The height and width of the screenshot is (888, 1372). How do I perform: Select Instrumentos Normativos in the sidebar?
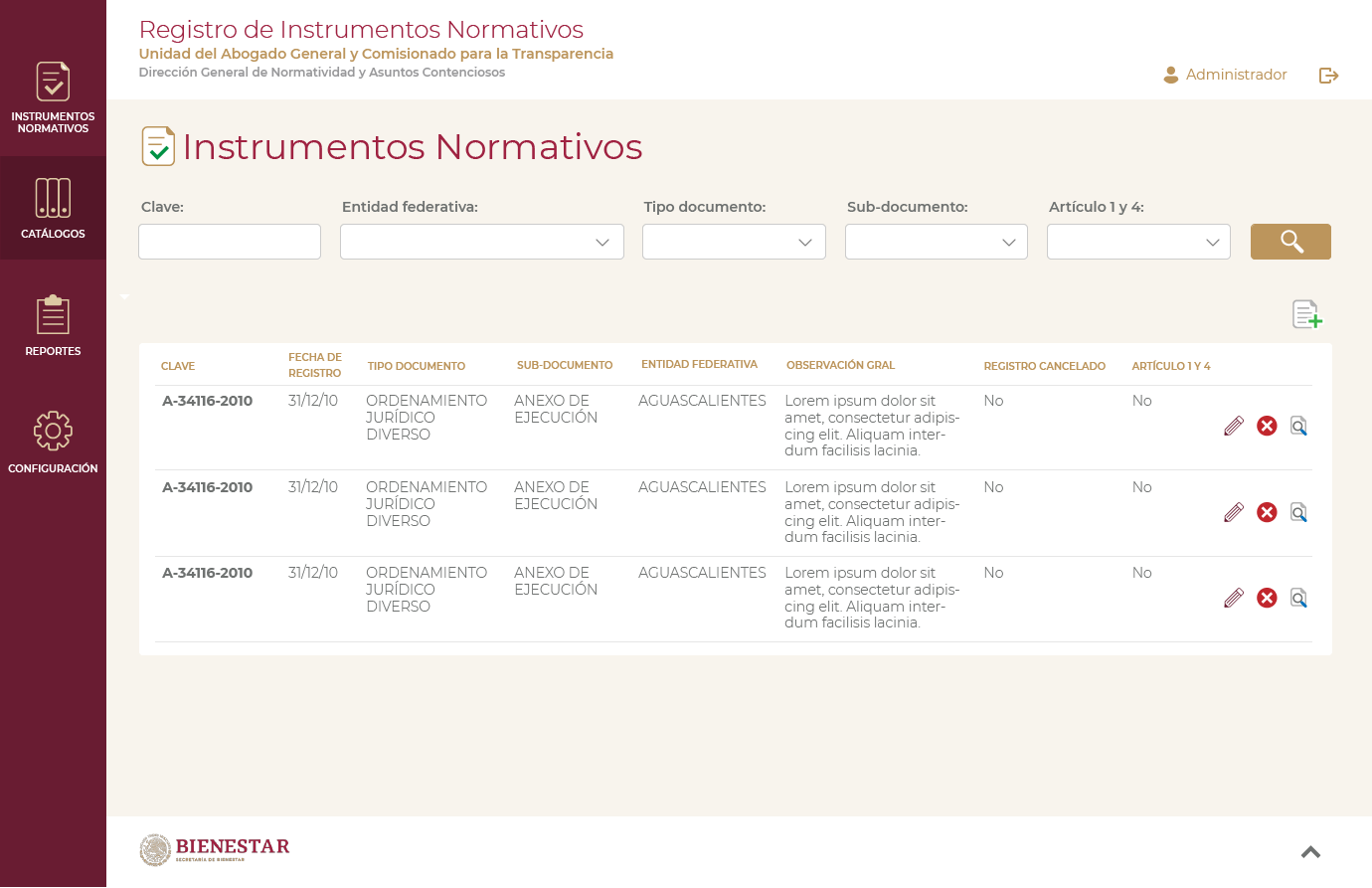(53, 94)
